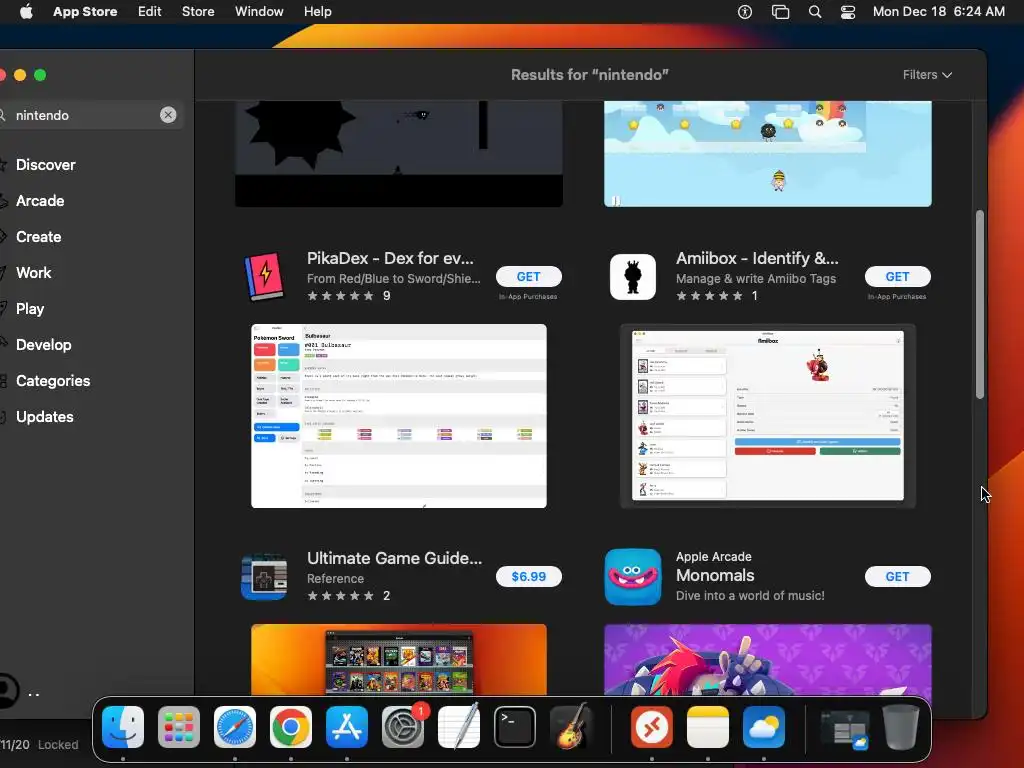Click the Stage Manager menu bar icon
The width and height of the screenshot is (1024, 768).
(x=780, y=12)
